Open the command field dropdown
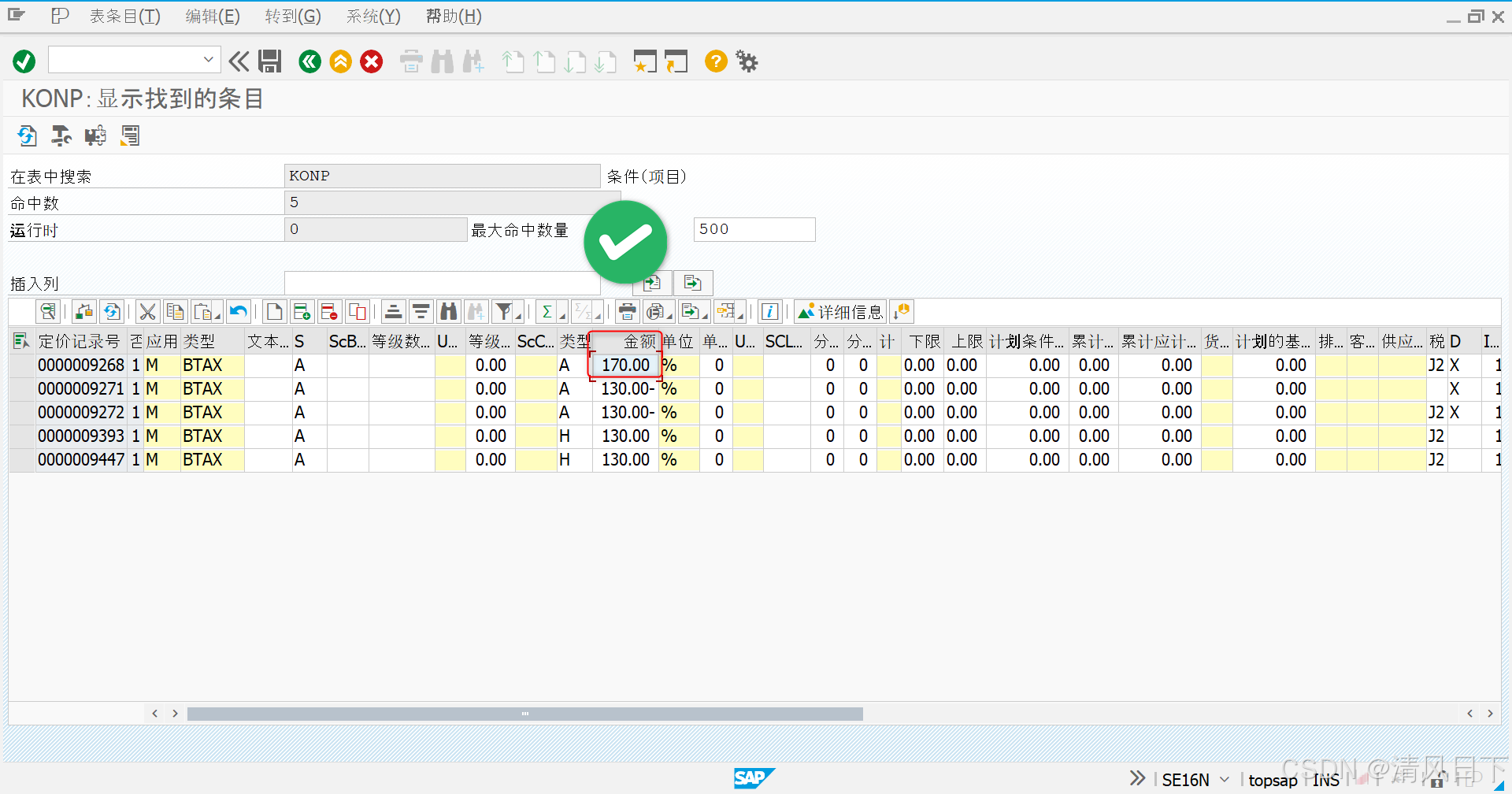Image resolution: width=1512 pixels, height=794 pixels. point(208,60)
